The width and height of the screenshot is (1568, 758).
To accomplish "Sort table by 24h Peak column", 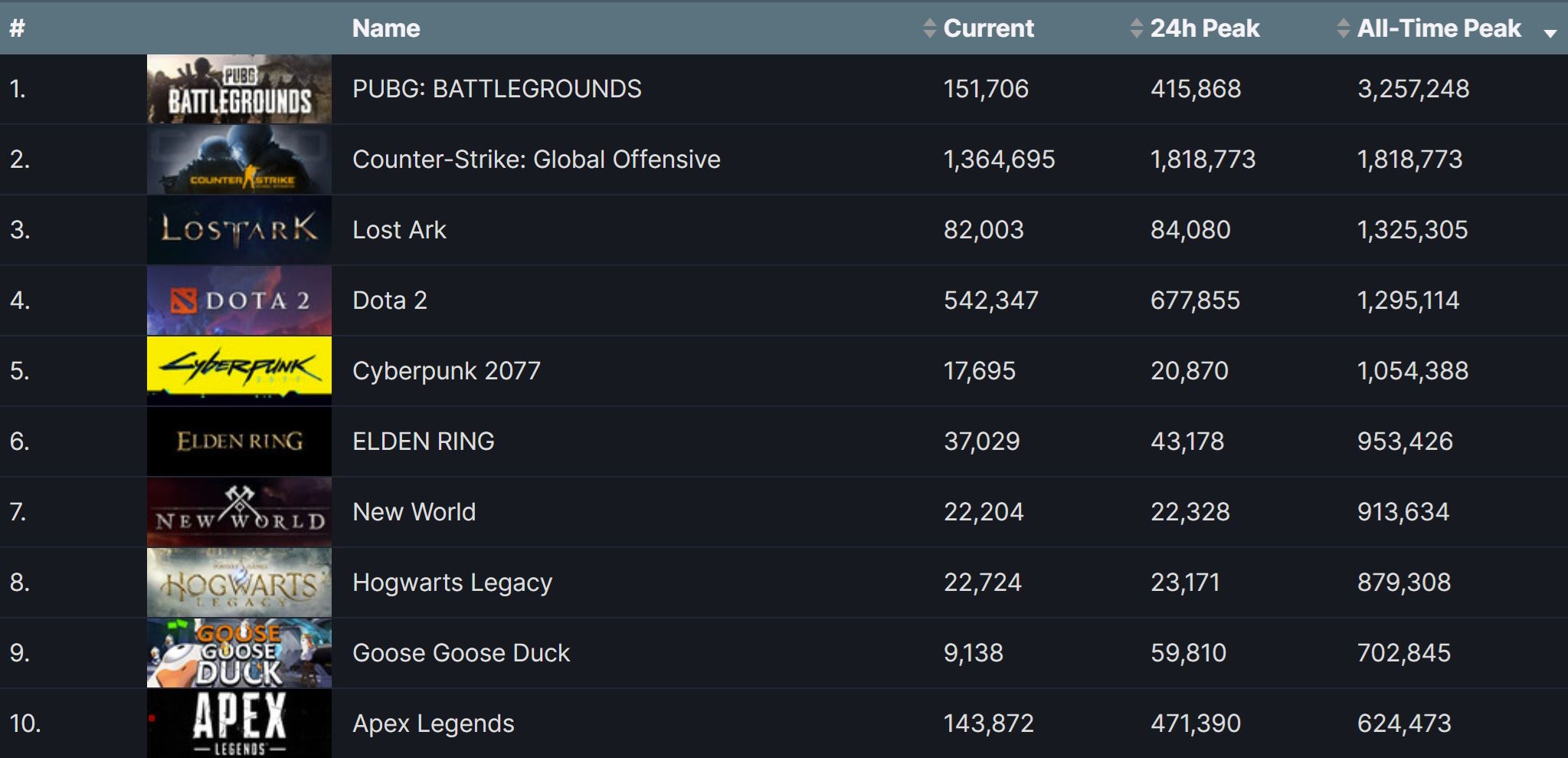I will (1204, 28).
